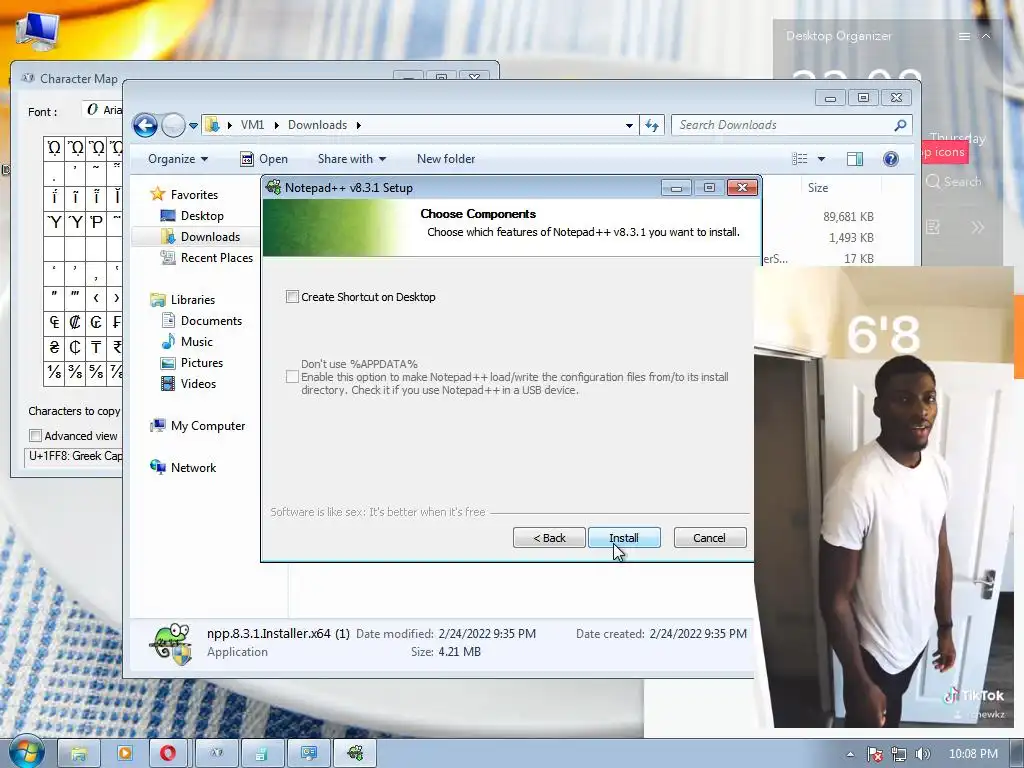This screenshot has height=768, width=1024.
Task: Select Downloads in navigation pane
Action: tap(210, 236)
